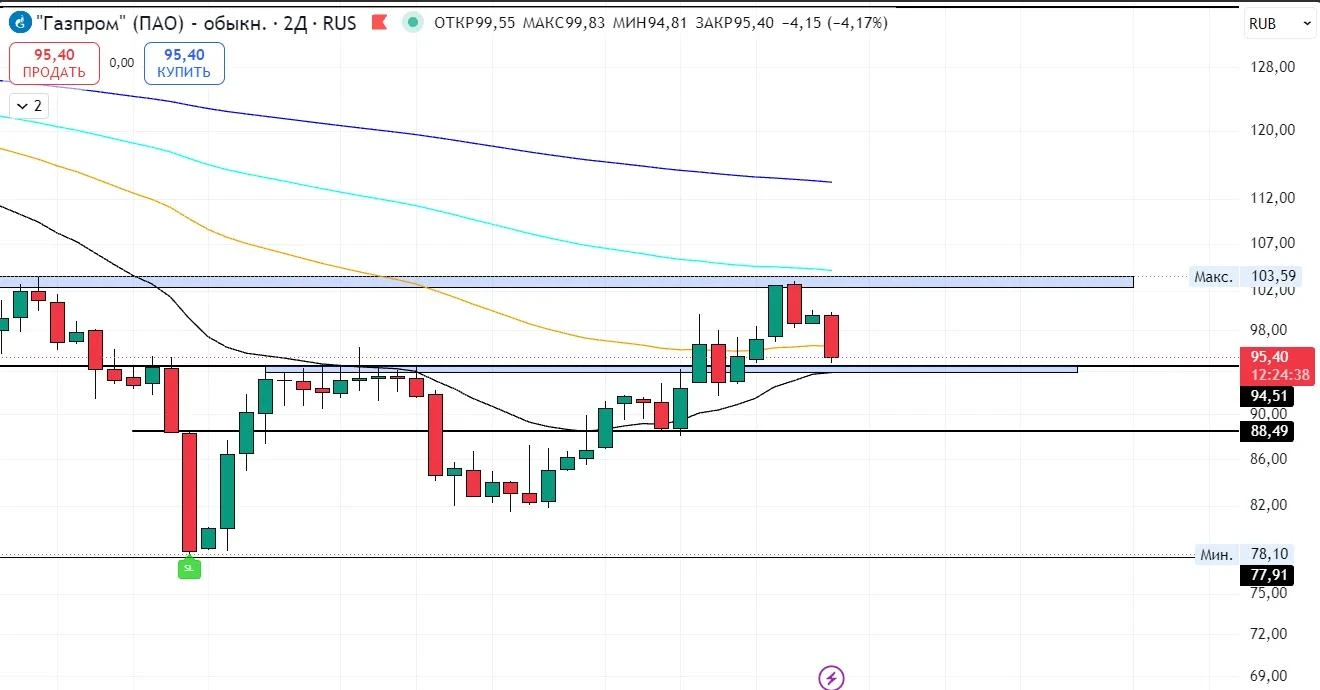Click the 78,10 minimum price label
1320x690 pixels.
[x=1268, y=555]
